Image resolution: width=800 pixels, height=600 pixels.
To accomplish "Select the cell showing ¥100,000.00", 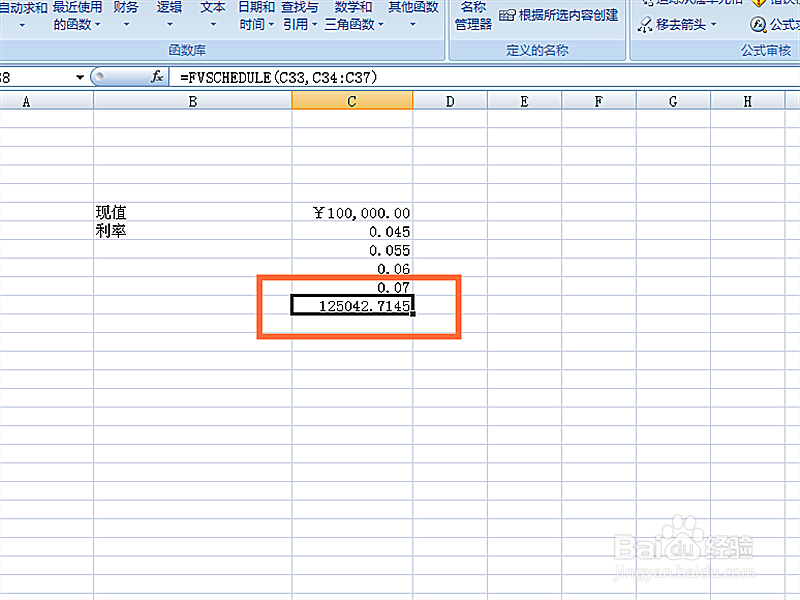I will [352, 212].
